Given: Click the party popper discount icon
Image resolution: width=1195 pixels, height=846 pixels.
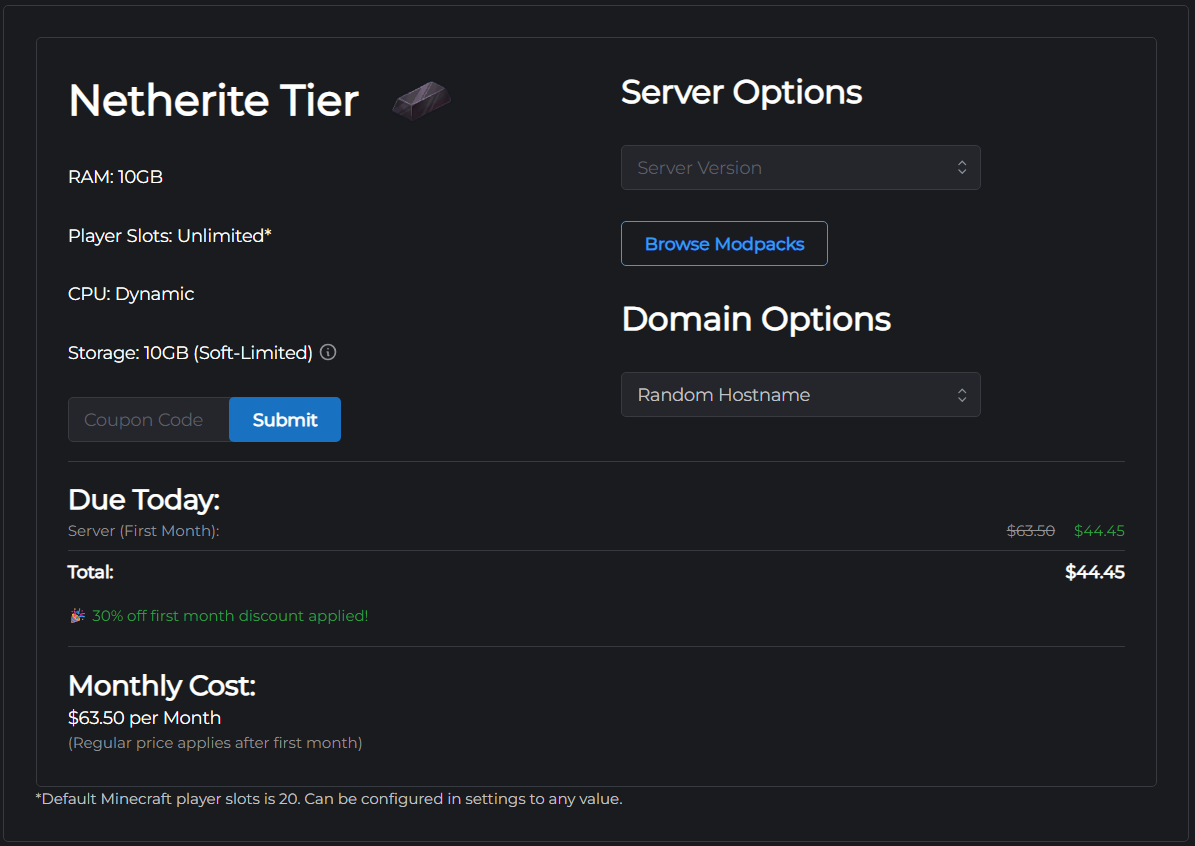Looking at the screenshot, I should coord(77,616).
